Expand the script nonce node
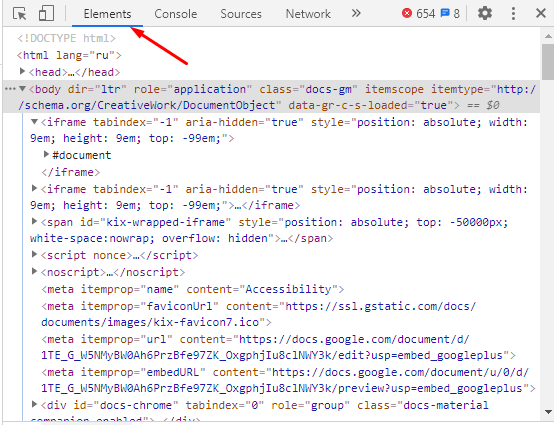 34,254
